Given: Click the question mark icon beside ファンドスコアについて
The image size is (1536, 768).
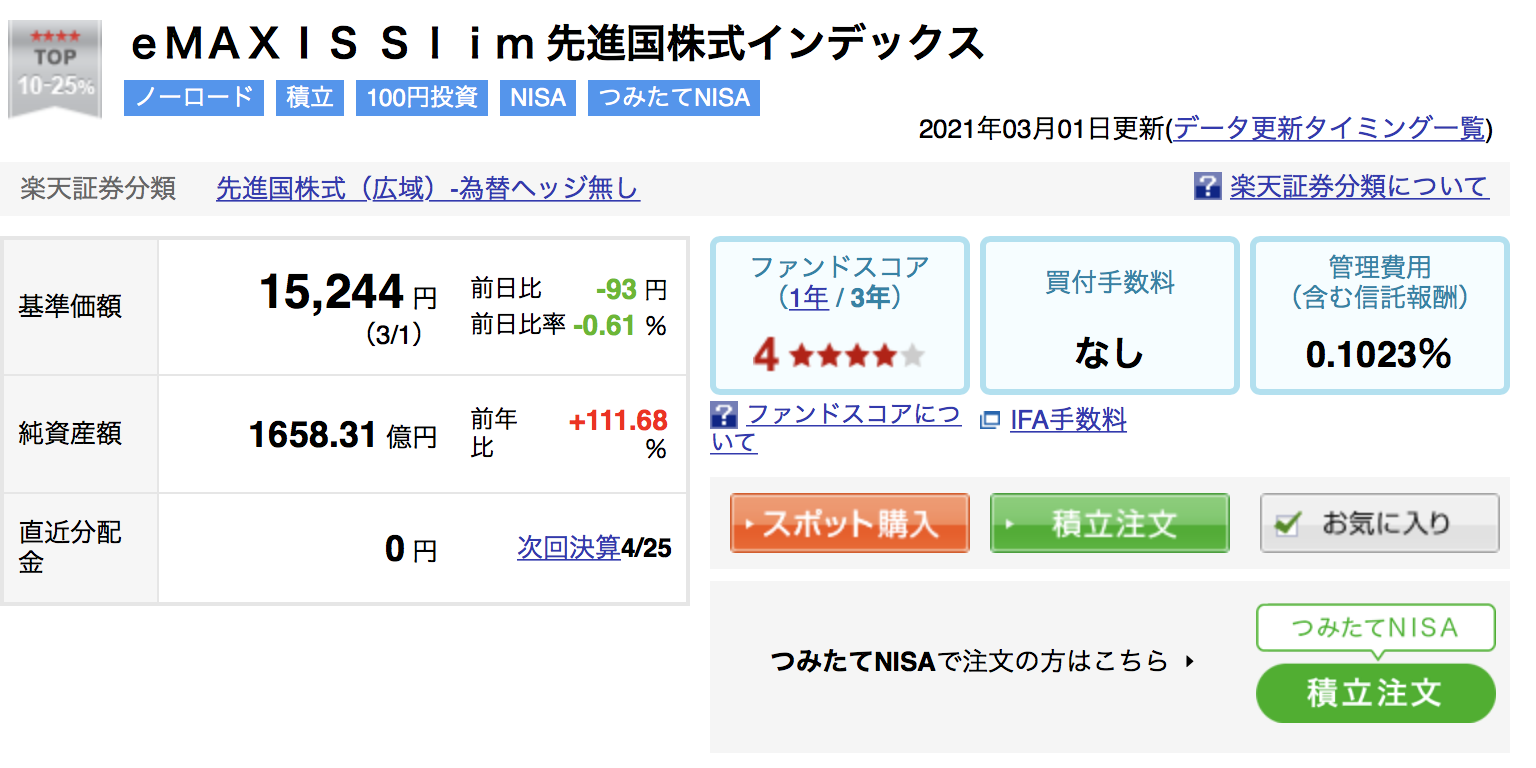Looking at the screenshot, I should tap(724, 415).
